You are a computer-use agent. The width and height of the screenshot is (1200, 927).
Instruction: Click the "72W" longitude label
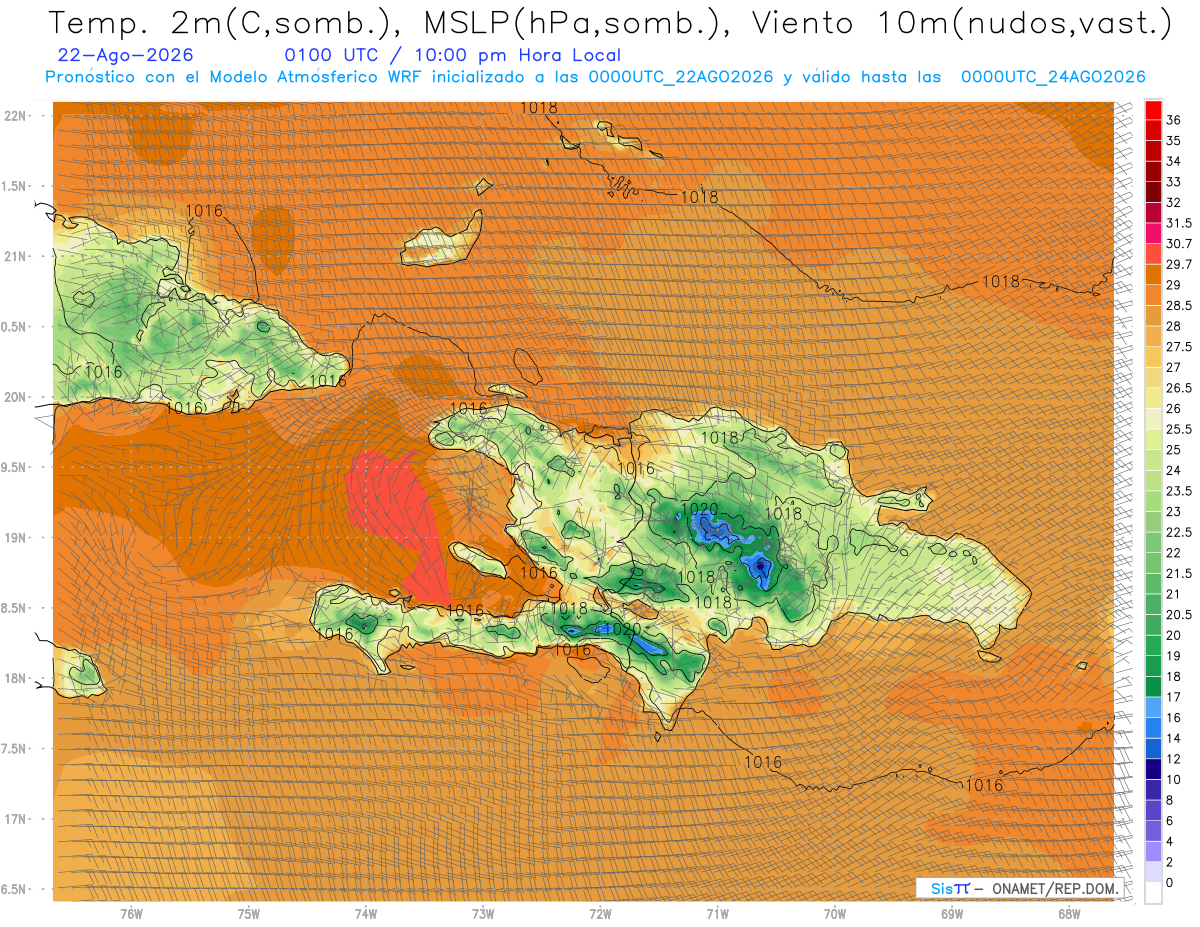coord(600,913)
